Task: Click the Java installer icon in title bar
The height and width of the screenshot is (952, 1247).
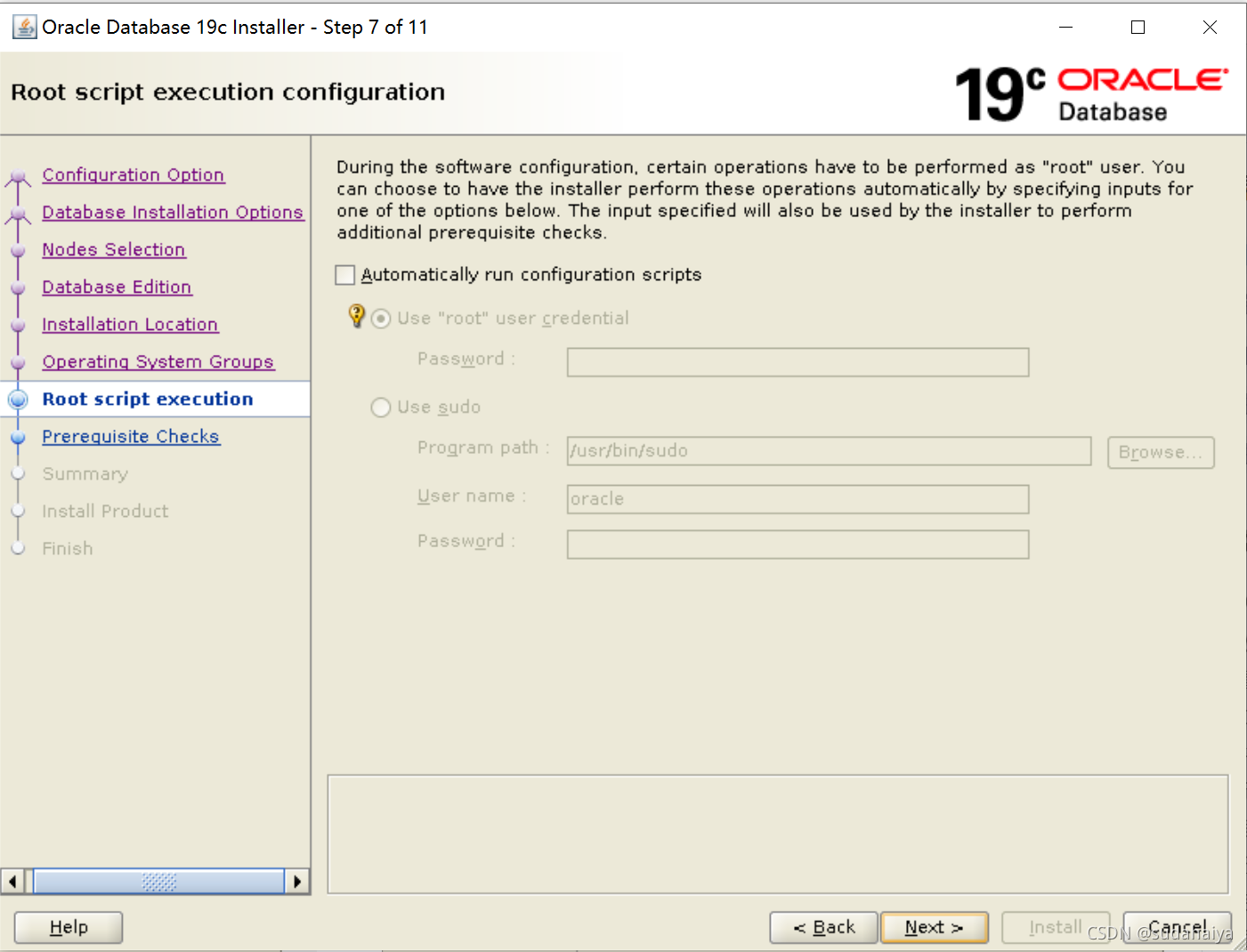Action: [25, 28]
